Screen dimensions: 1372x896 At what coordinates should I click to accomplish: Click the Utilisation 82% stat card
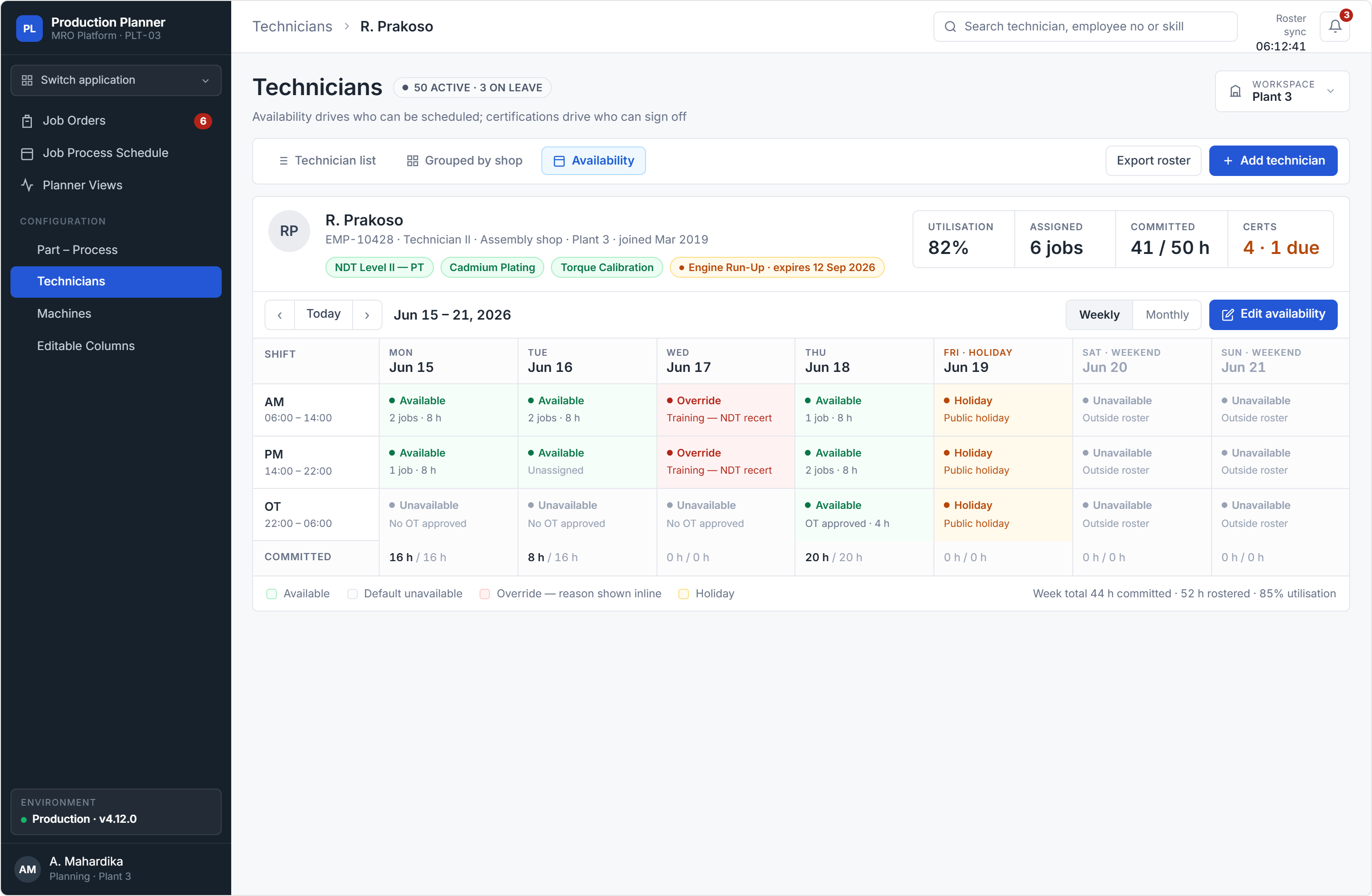point(963,240)
